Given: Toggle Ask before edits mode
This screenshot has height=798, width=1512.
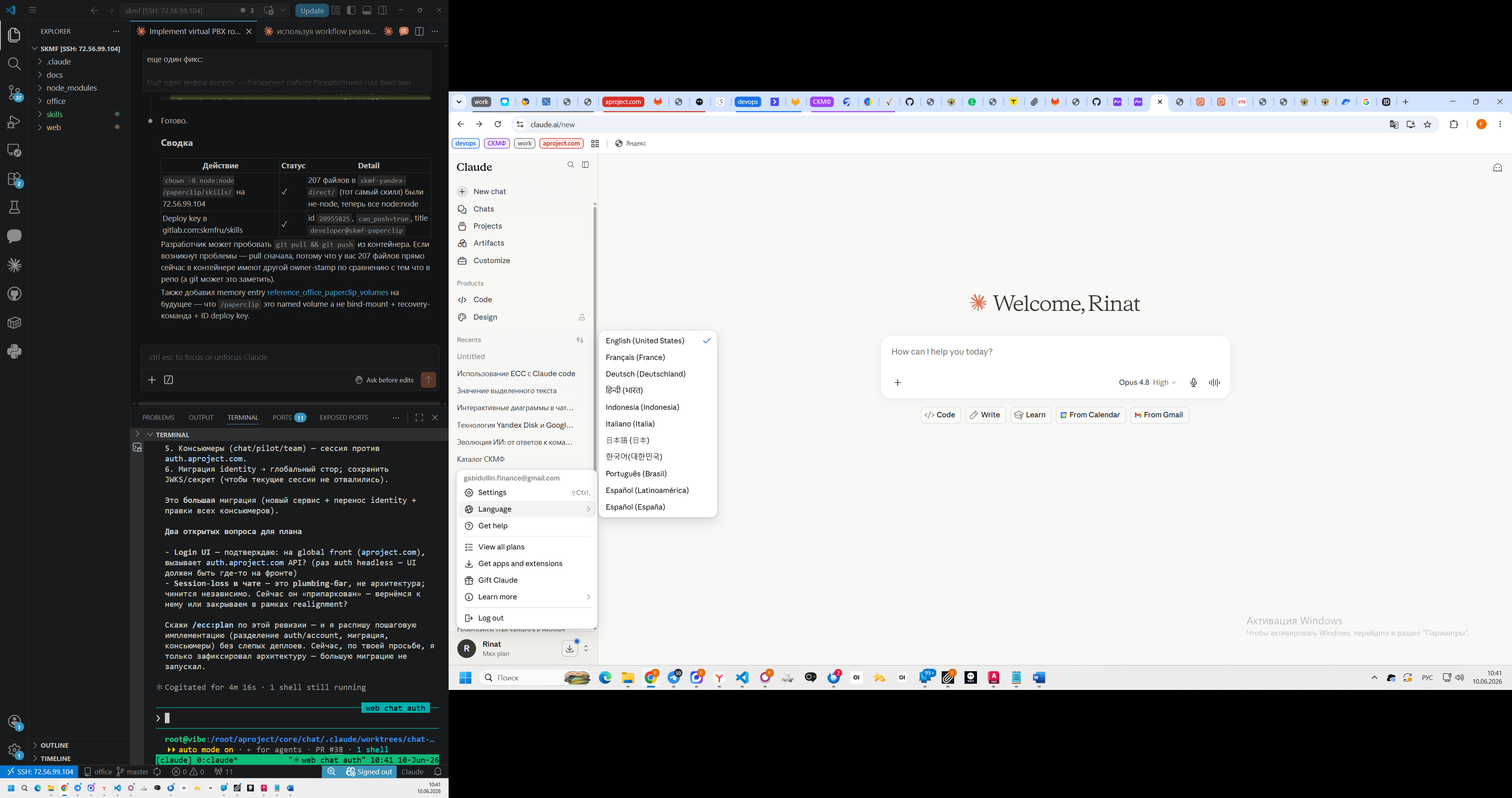Looking at the screenshot, I should pyautogui.click(x=385, y=380).
